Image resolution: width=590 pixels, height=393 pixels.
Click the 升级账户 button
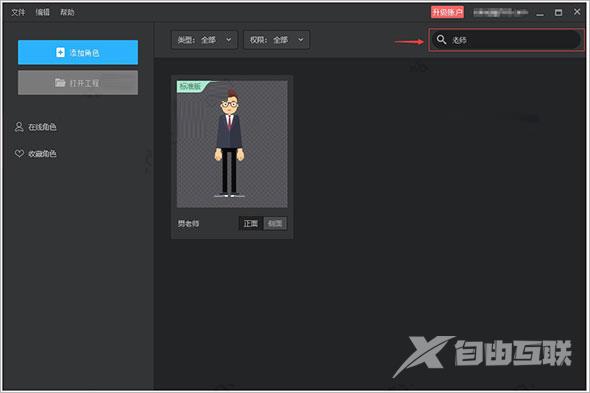tap(447, 12)
